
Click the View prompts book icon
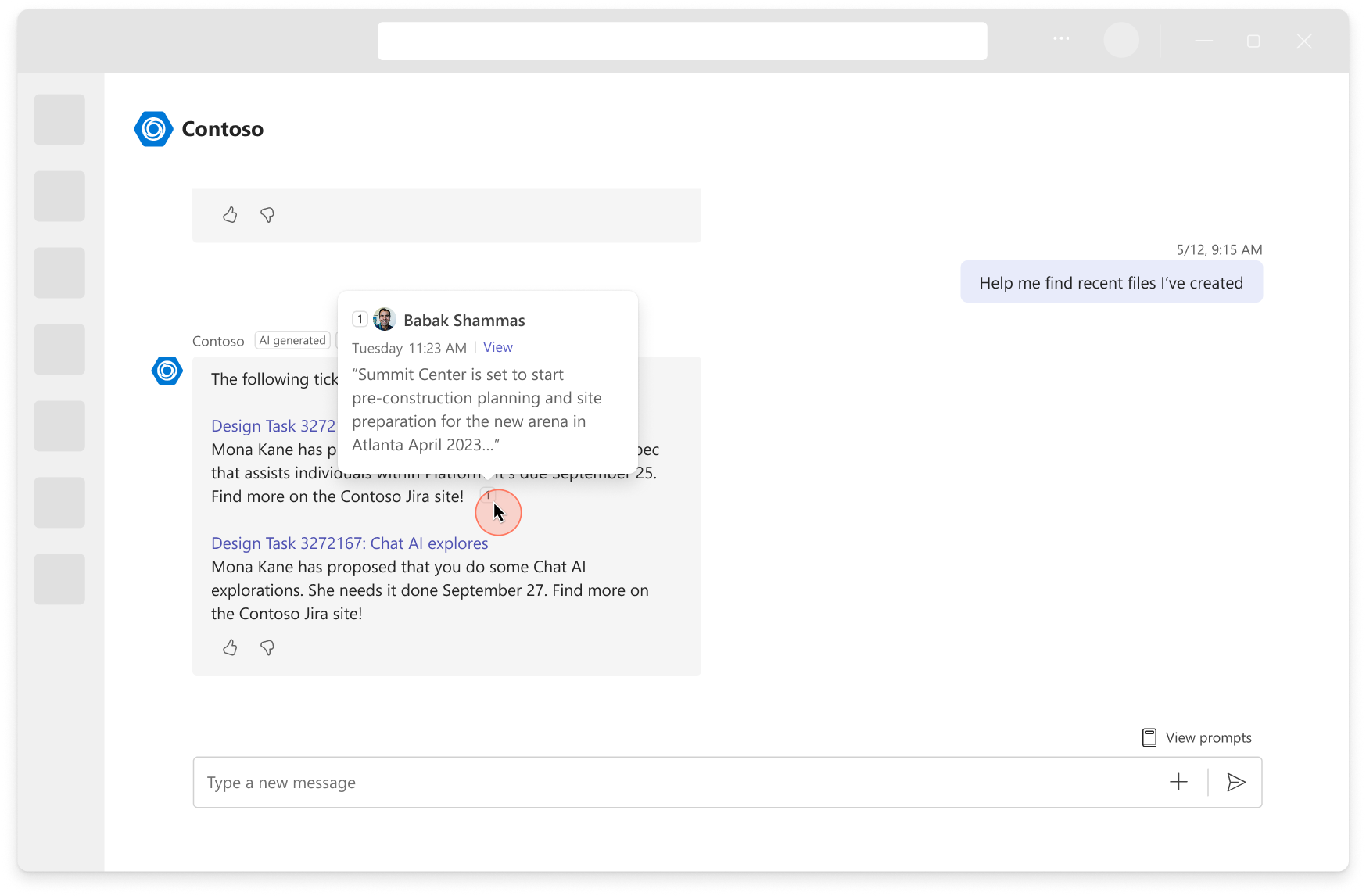pyautogui.click(x=1149, y=736)
